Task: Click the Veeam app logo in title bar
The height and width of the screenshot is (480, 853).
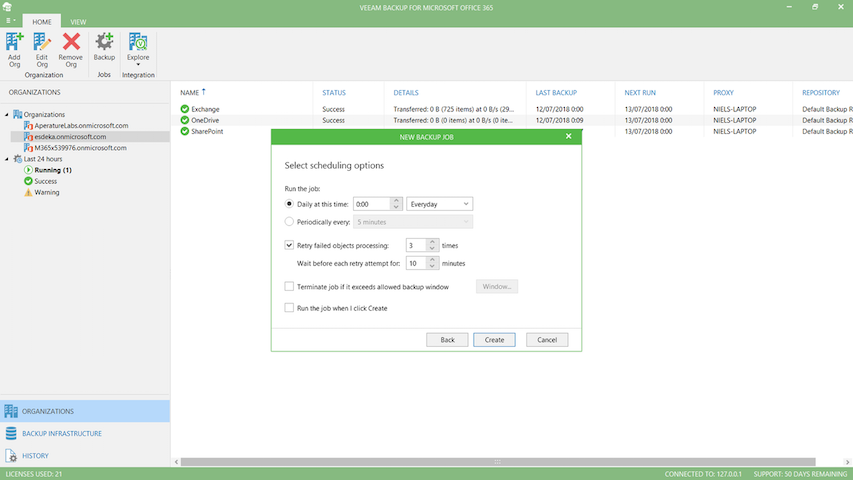Action: click(x=7, y=7)
